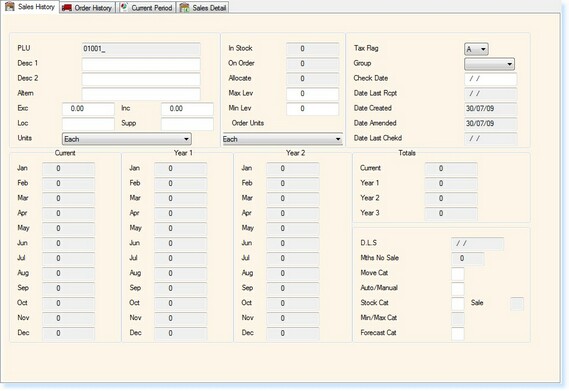Click the Auto/Manual box

(458, 288)
